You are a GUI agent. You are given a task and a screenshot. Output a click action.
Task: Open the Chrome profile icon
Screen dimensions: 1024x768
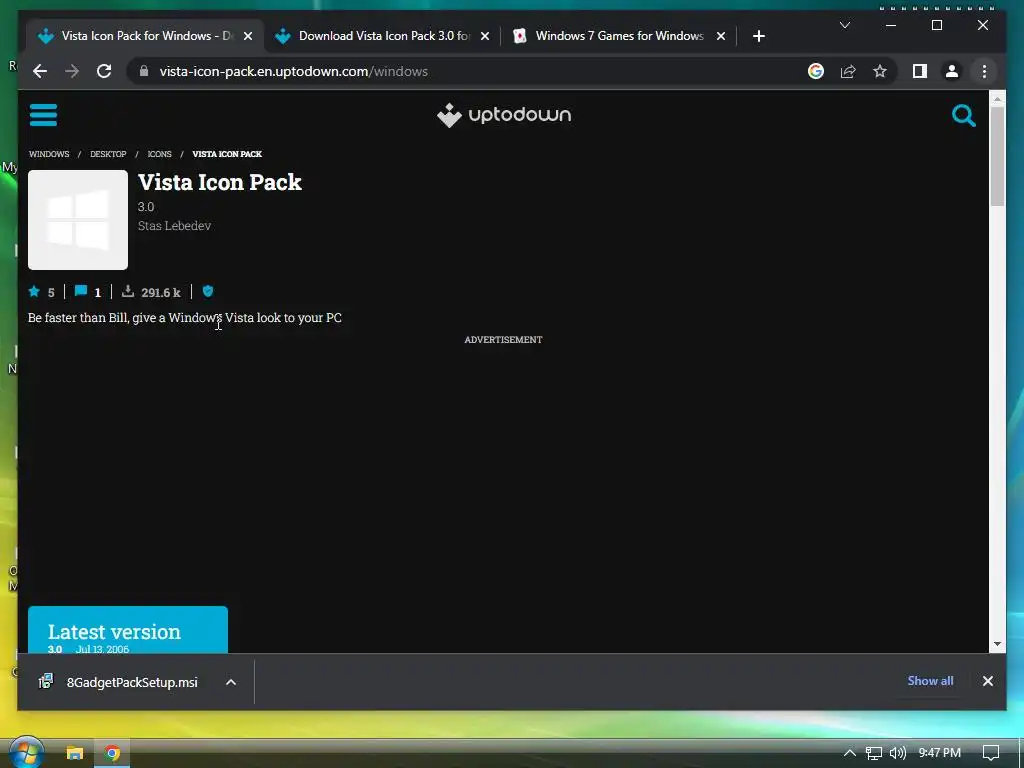click(952, 71)
